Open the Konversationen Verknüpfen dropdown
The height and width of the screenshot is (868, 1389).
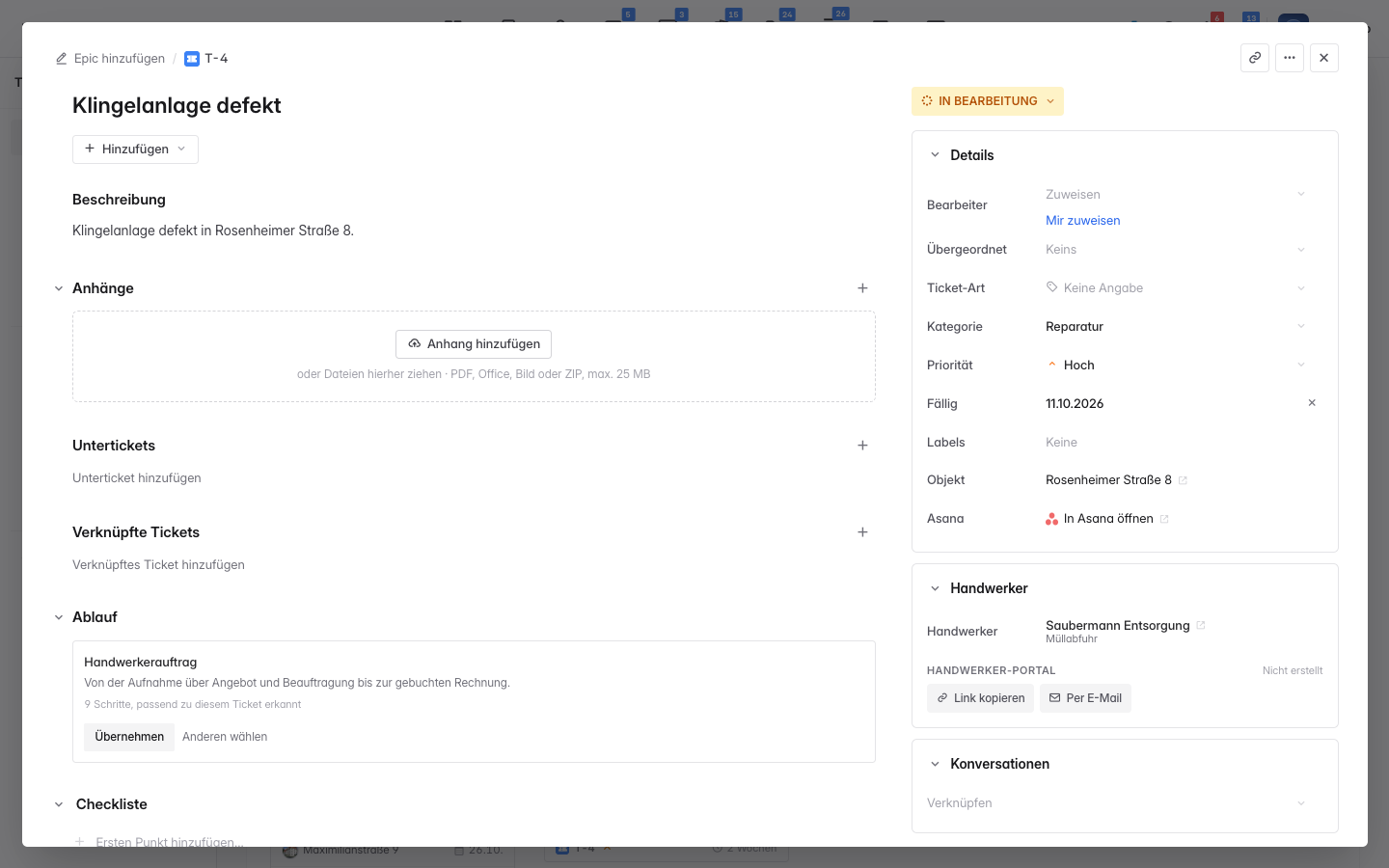[x=1116, y=803]
